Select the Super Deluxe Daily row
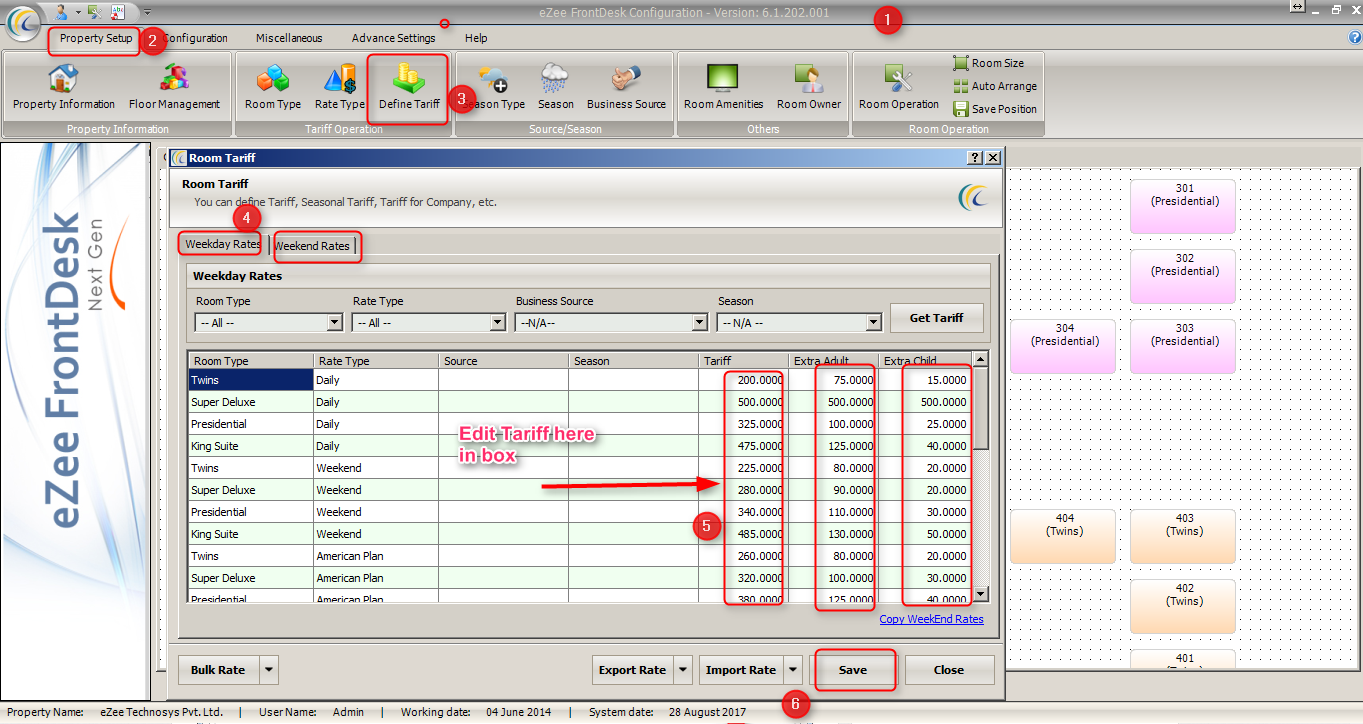The width and height of the screenshot is (1363, 724). [580, 402]
